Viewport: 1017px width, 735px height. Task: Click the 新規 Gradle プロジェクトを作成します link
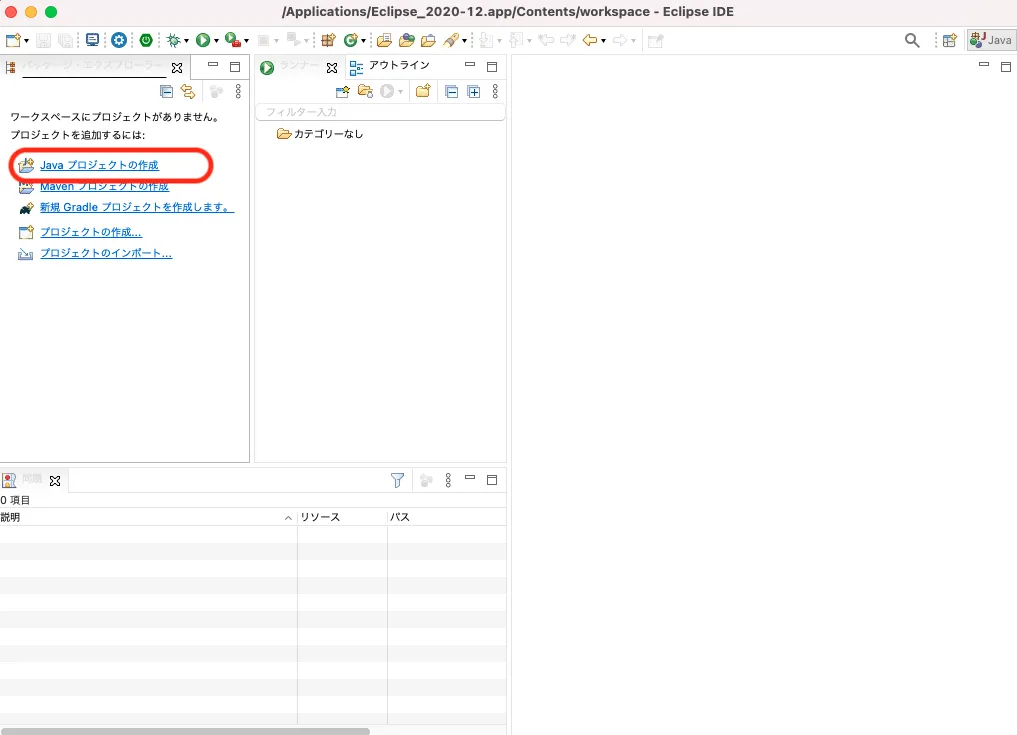pos(137,207)
